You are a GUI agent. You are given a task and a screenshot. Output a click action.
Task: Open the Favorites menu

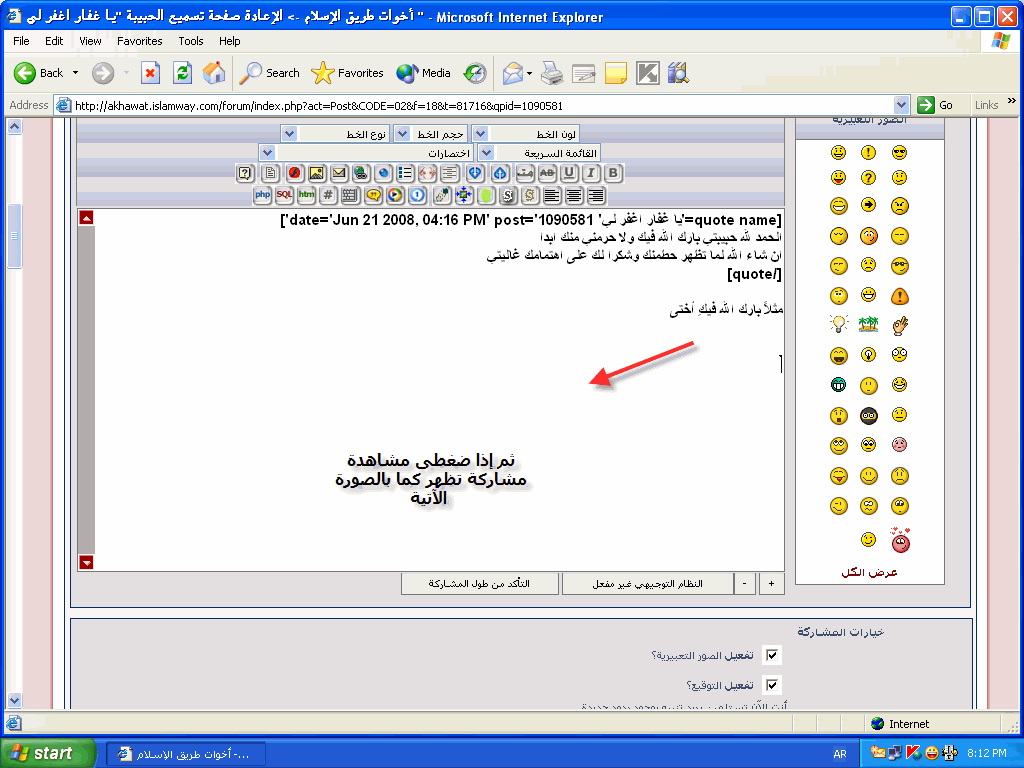[x=139, y=41]
